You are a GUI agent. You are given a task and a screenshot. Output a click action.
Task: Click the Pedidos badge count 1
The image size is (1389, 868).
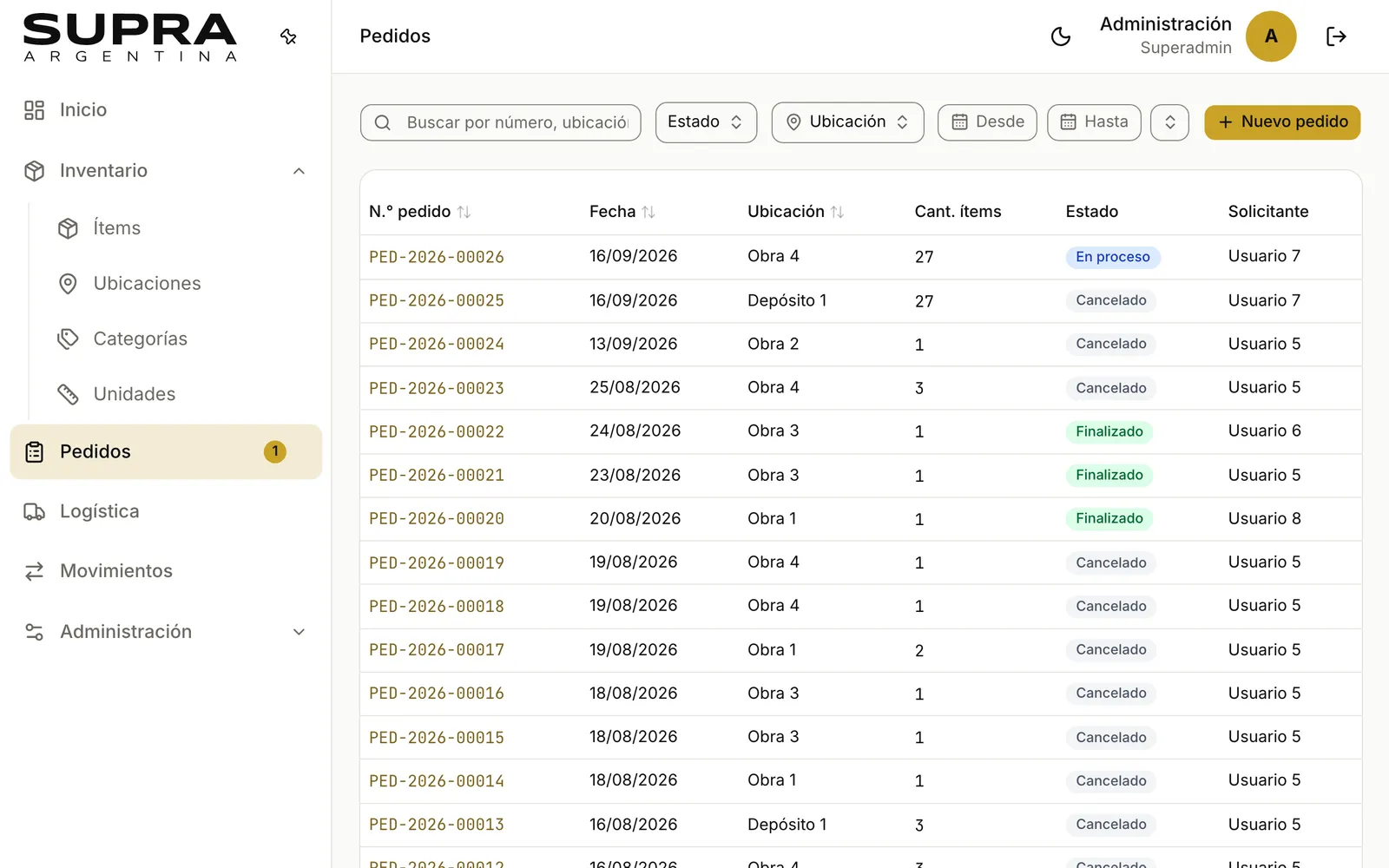tap(275, 451)
